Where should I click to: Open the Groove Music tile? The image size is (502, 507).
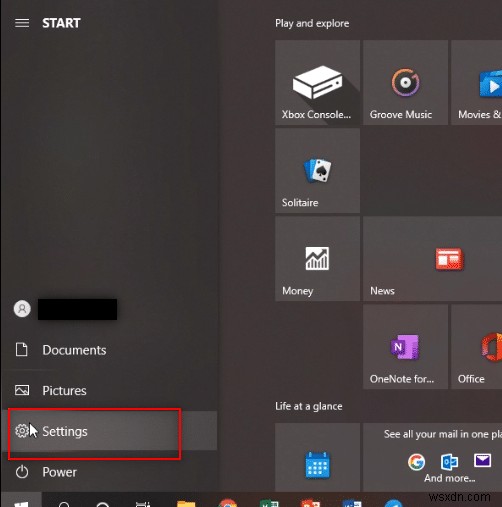pyautogui.click(x=405, y=83)
